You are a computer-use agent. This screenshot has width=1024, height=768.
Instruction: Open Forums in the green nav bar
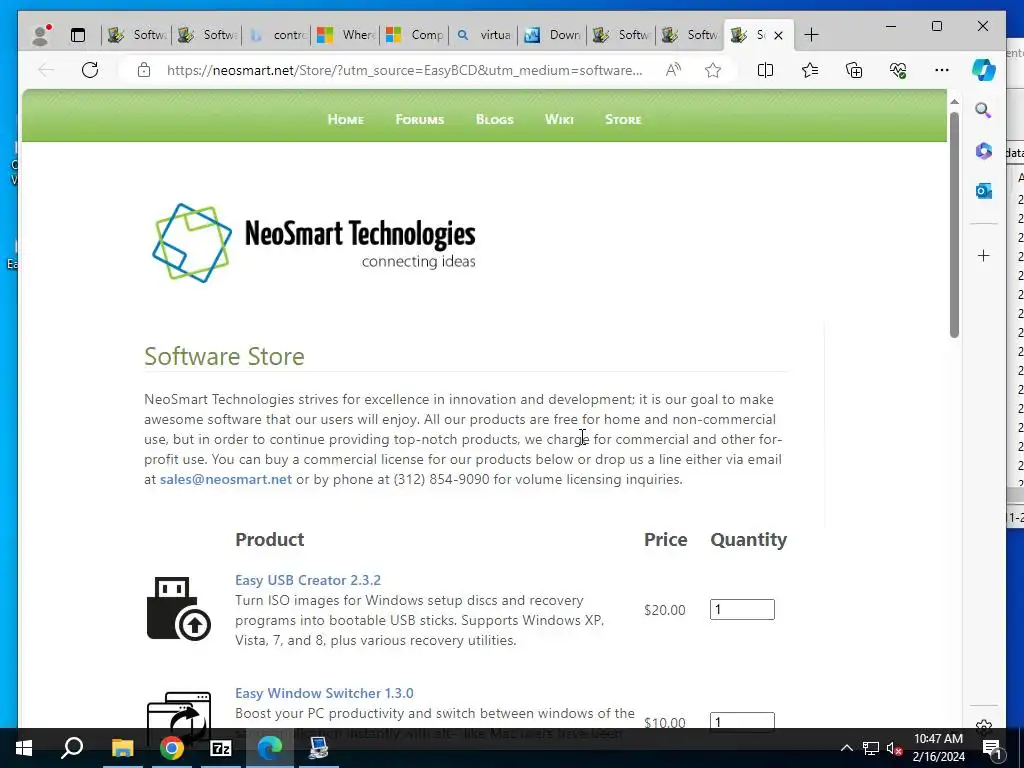tap(419, 120)
